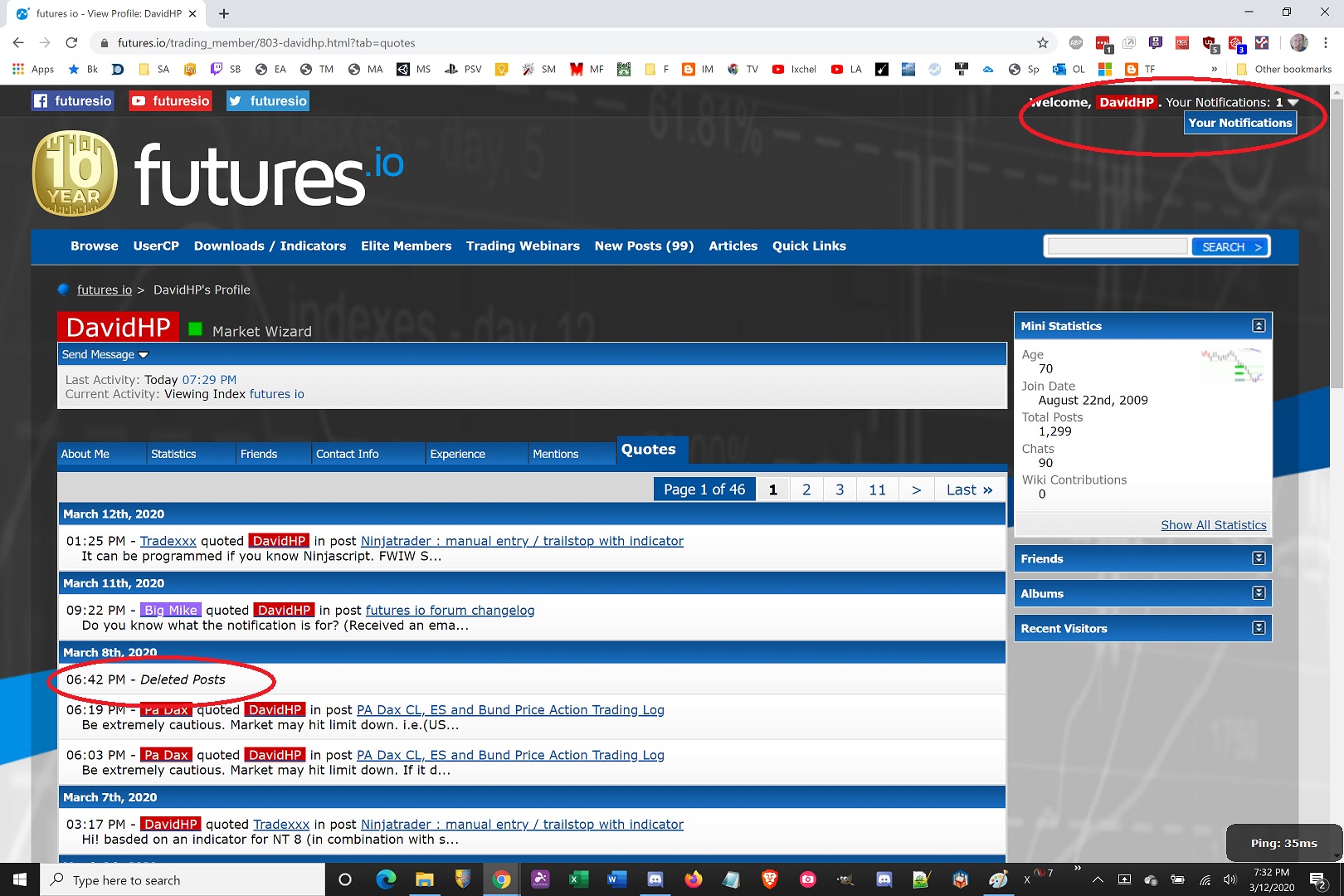Viewport: 1344px width, 896px height.
Task: Open the futuresio Facebook page icon
Action: pyautogui.click(x=72, y=101)
